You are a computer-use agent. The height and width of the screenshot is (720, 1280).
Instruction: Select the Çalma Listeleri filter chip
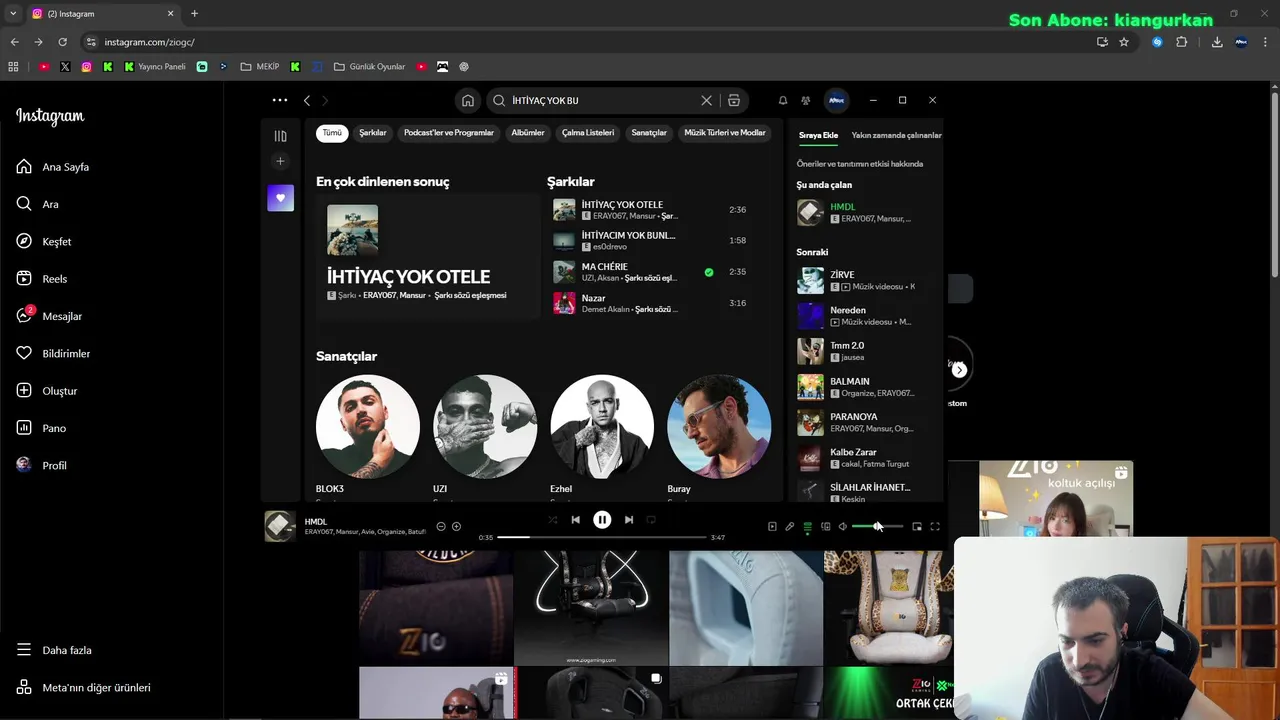[588, 133]
